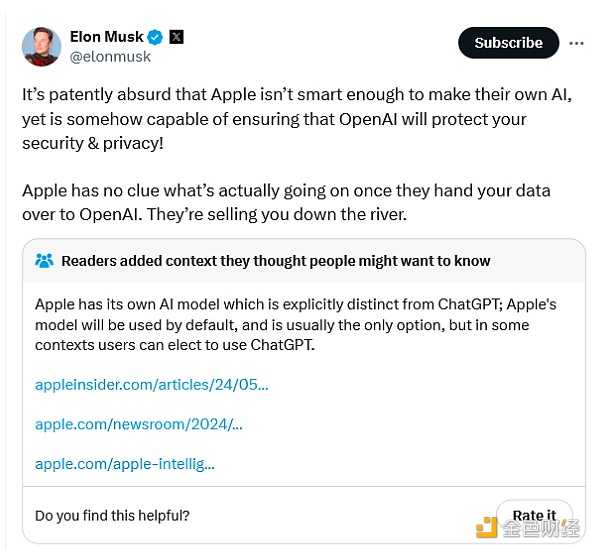591x549 pixels.
Task: Open the apple.com/newsroom link
Action: pyautogui.click(x=139, y=424)
